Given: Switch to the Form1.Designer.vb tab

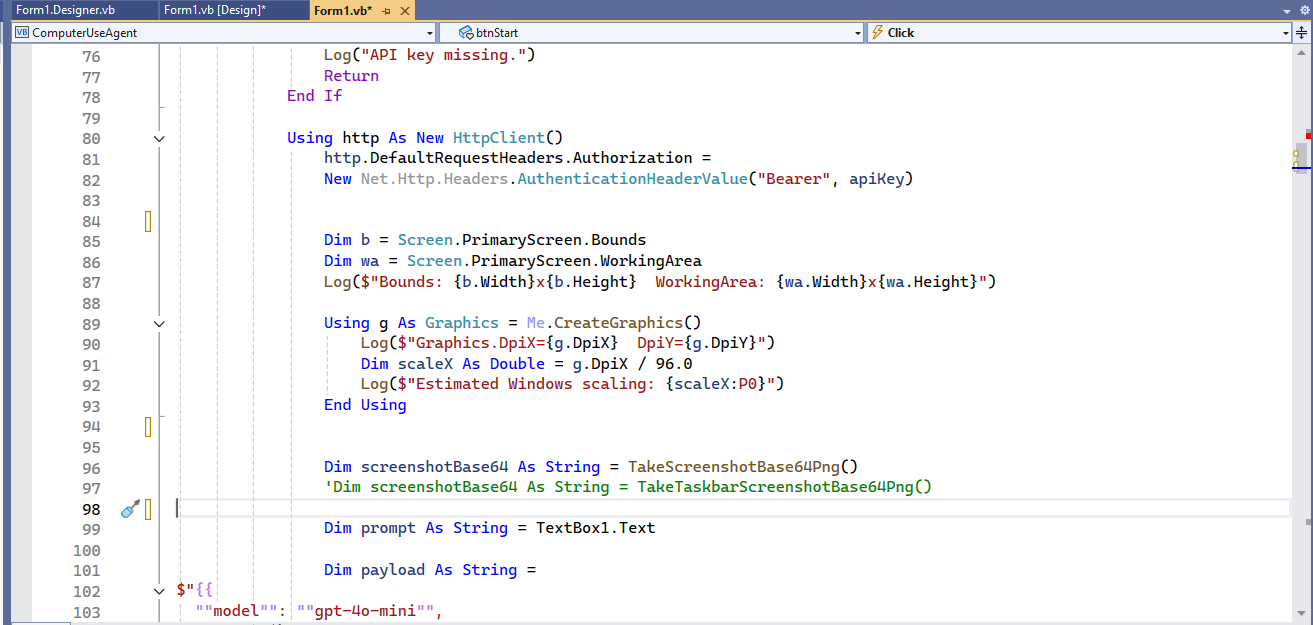Looking at the screenshot, I should coord(65,10).
